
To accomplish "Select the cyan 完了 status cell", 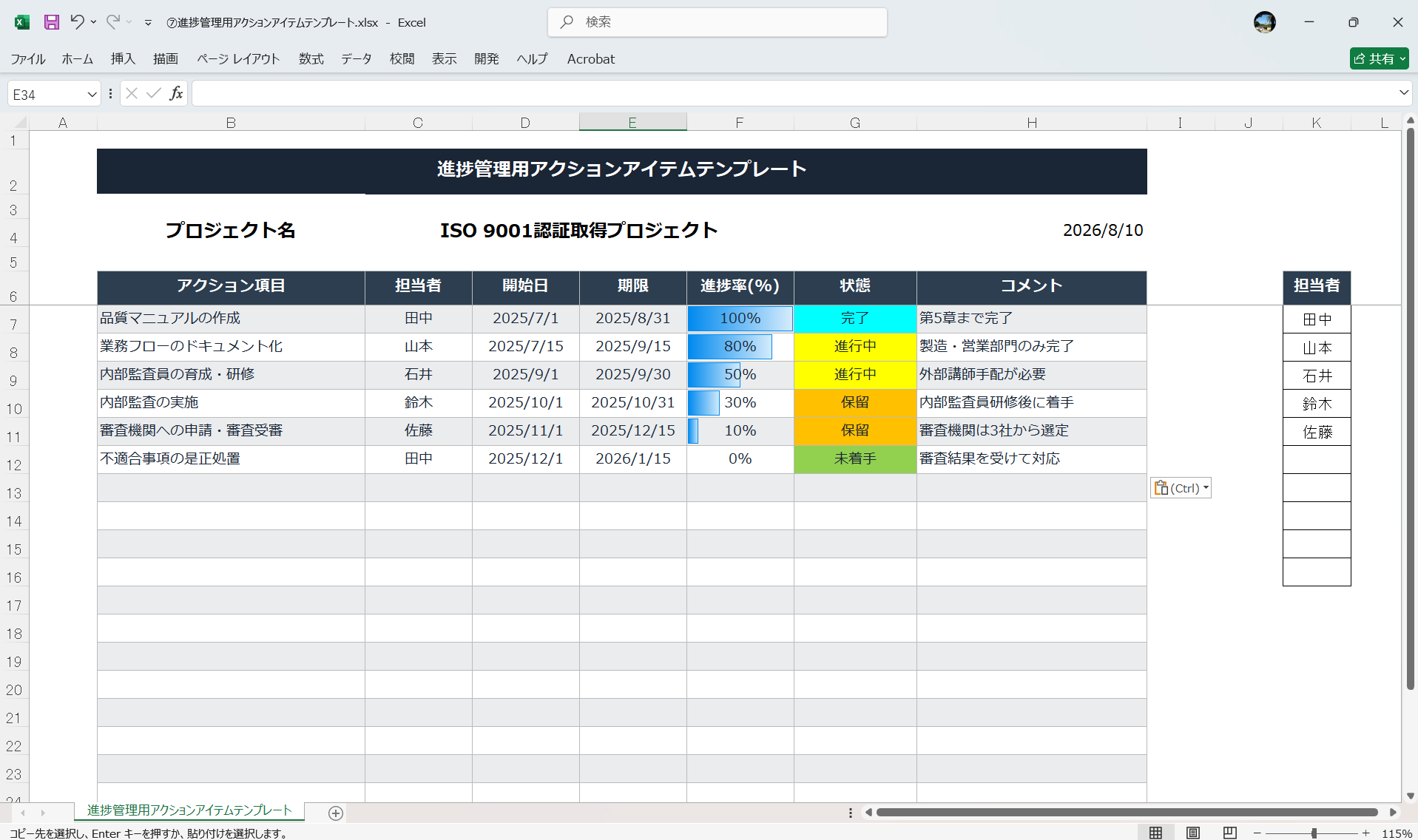I will (x=855, y=319).
